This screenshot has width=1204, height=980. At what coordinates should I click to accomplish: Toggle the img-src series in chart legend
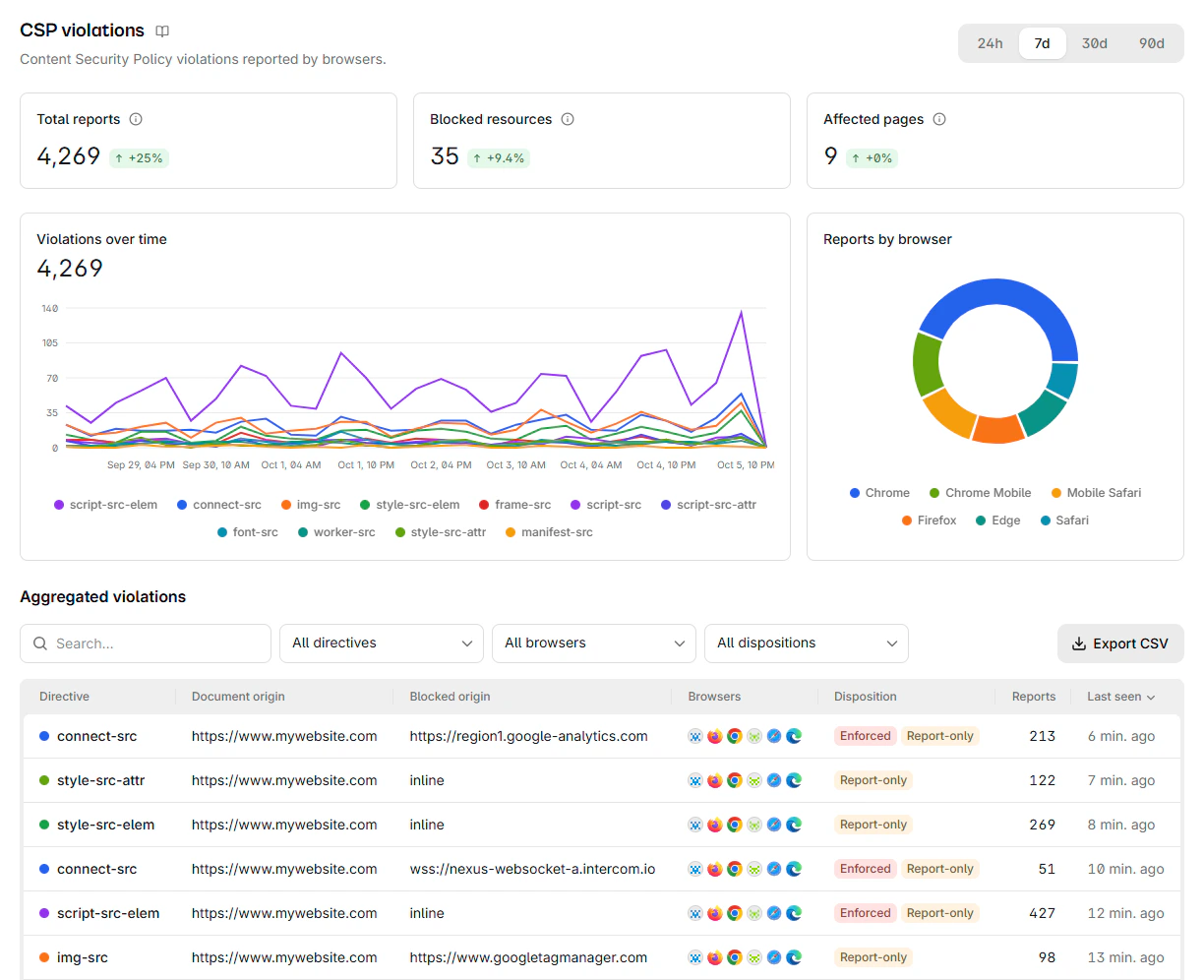pyautogui.click(x=311, y=505)
